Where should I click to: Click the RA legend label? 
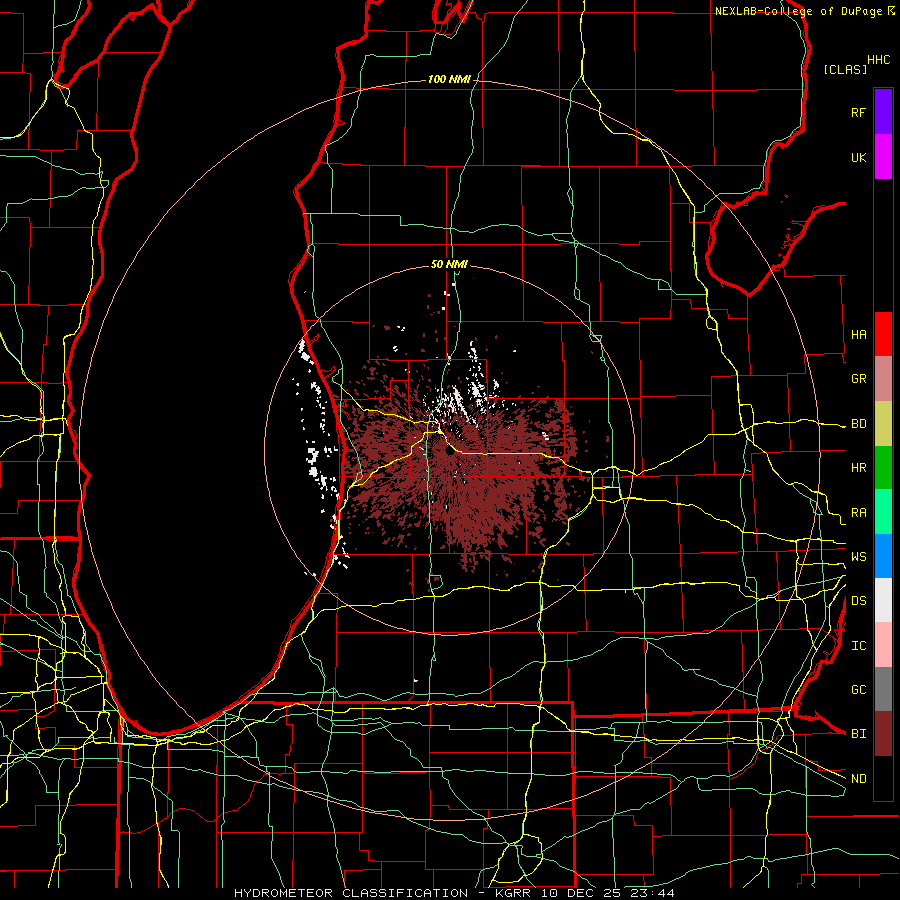(x=858, y=512)
